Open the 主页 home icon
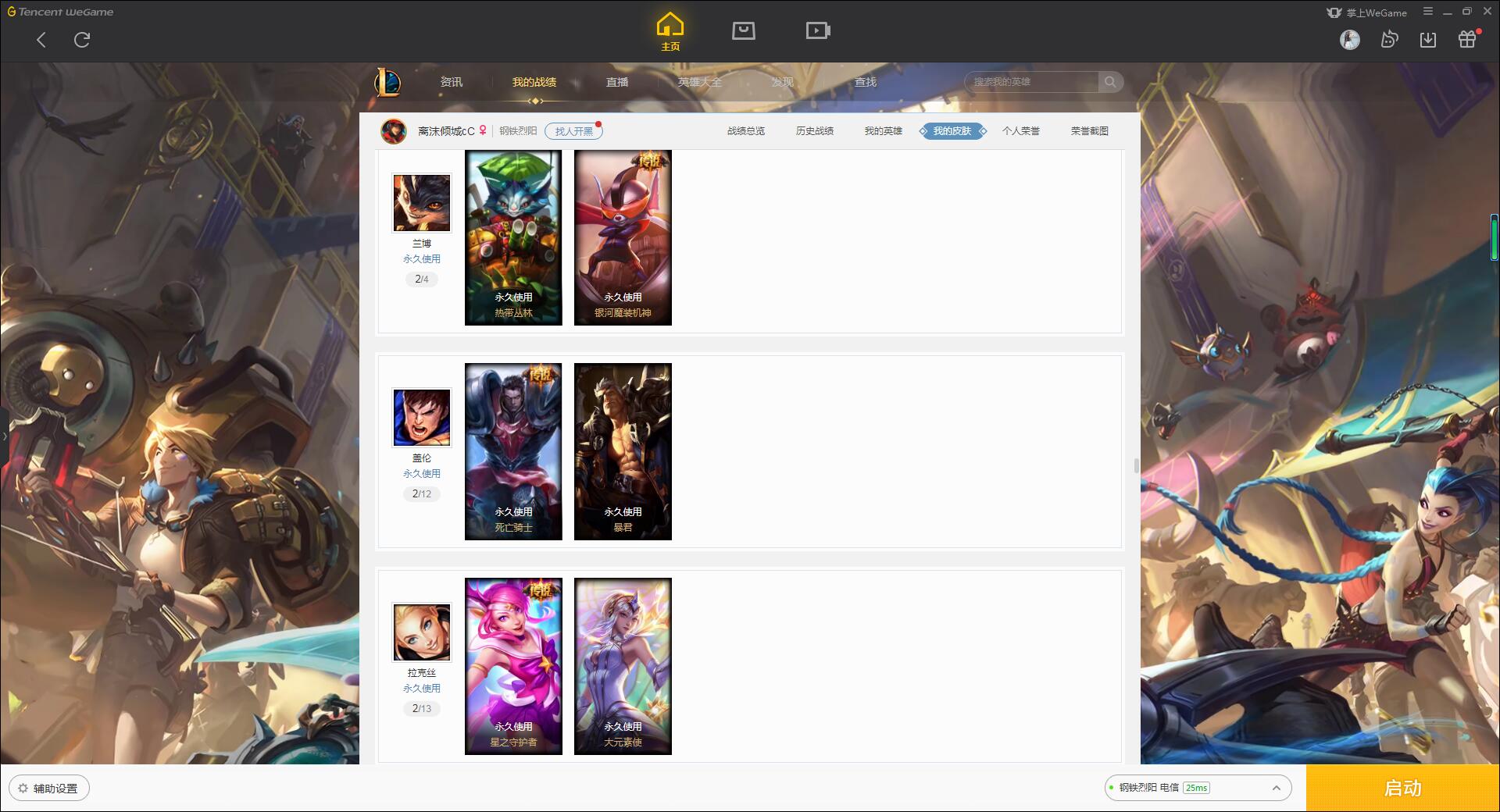 [x=670, y=32]
